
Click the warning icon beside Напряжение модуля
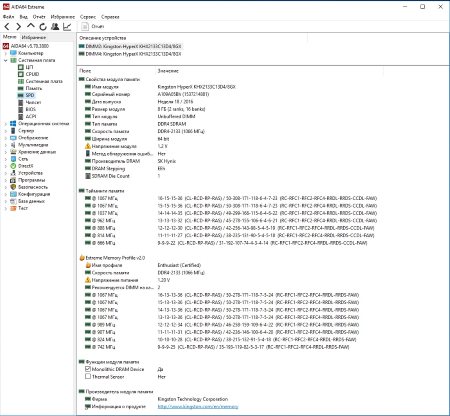(x=88, y=146)
